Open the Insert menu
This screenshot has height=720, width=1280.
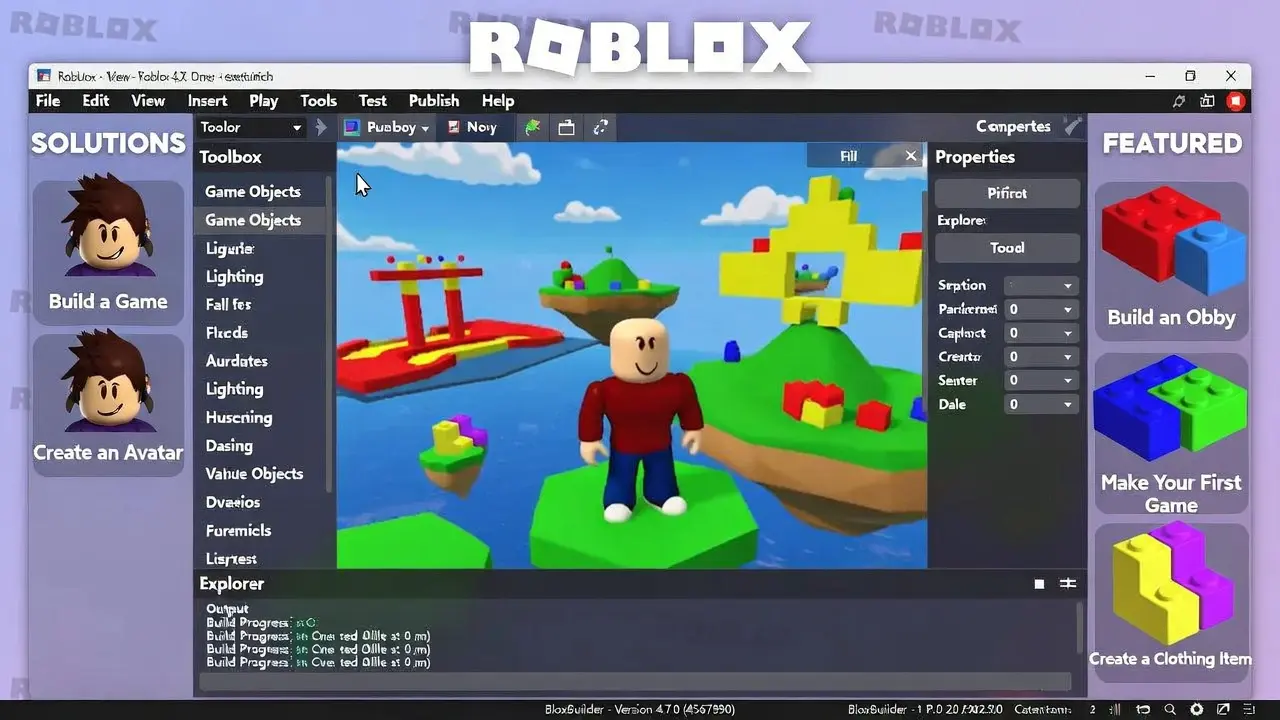tap(207, 101)
